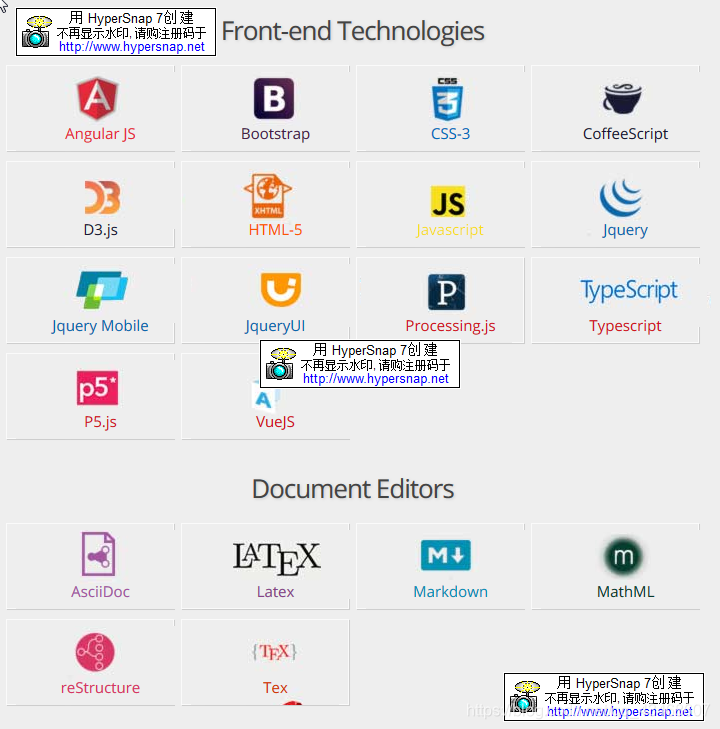Select the Javascript yellow text link
The image size is (720, 729).
tap(449, 230)
